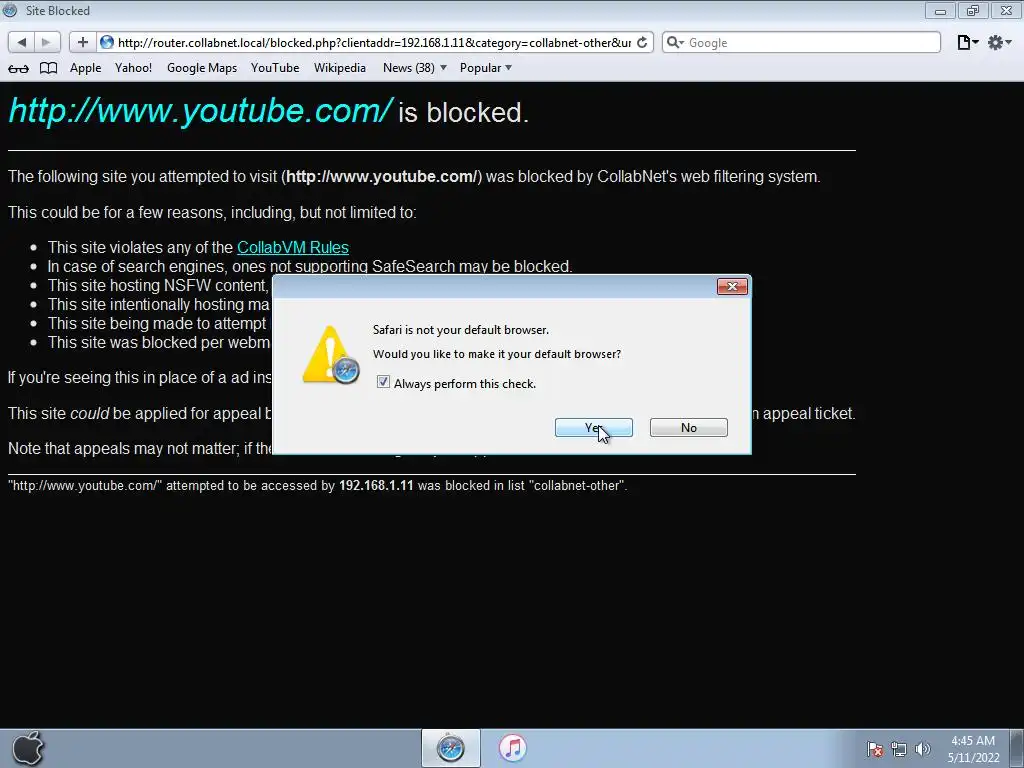1024x768 pixels.
Task: Open the YouTube bookmark
Action: click(275, 68)
